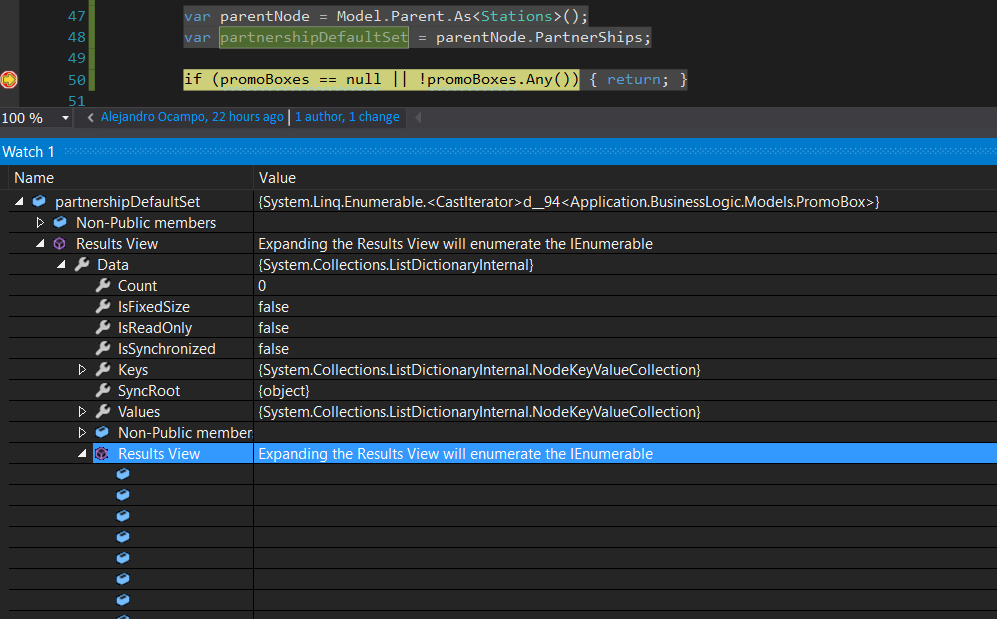Click the {object} value of SyncRoot
The image size is (997, 619).
[x=284, y=390]
